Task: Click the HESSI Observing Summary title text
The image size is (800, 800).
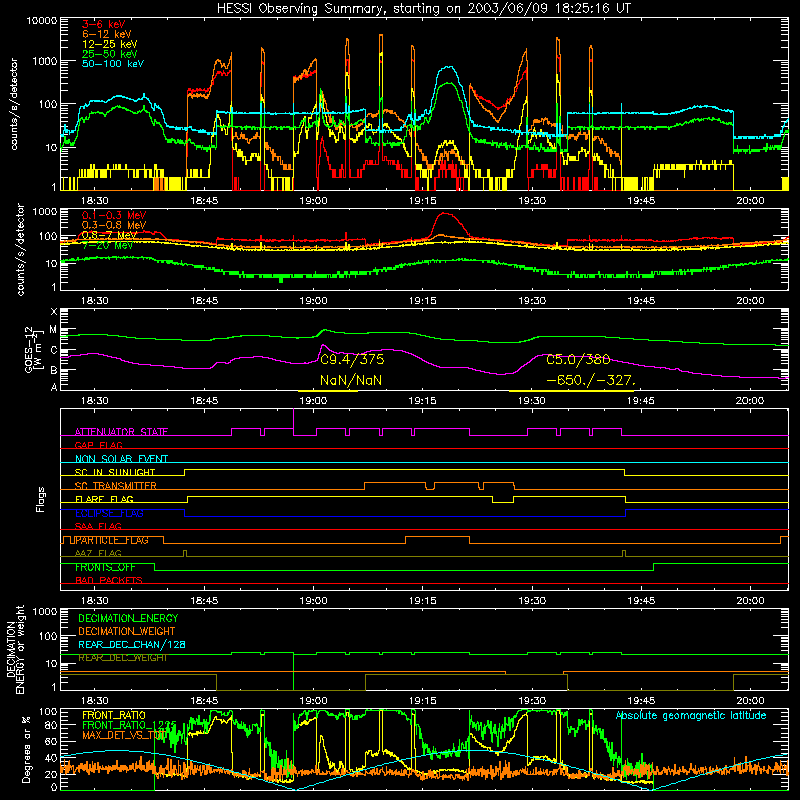Action: [424, 8]
